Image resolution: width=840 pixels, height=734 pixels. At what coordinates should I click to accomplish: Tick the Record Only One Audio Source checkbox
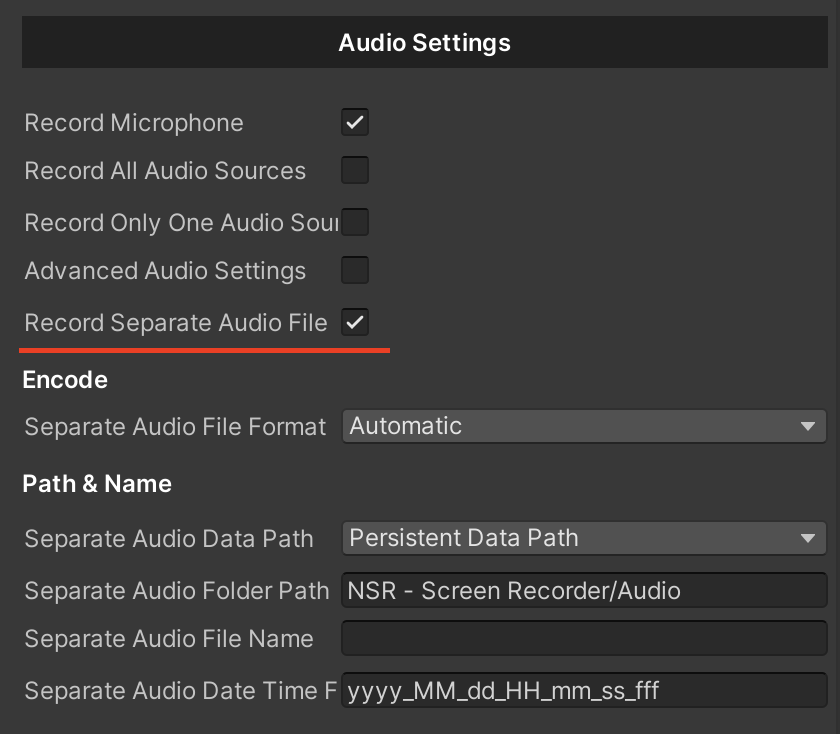pos(355,222)
